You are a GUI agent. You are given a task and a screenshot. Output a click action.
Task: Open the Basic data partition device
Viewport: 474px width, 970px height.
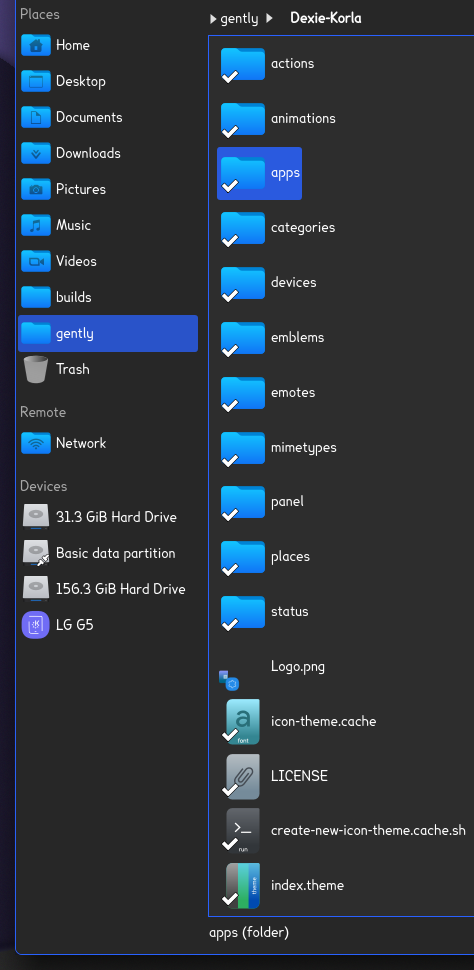click(x=108, y=553)
